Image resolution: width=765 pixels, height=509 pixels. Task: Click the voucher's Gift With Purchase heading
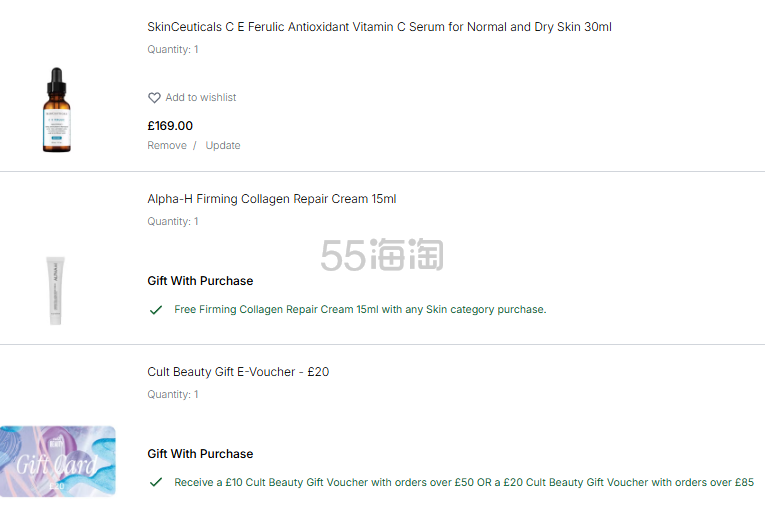200,454
